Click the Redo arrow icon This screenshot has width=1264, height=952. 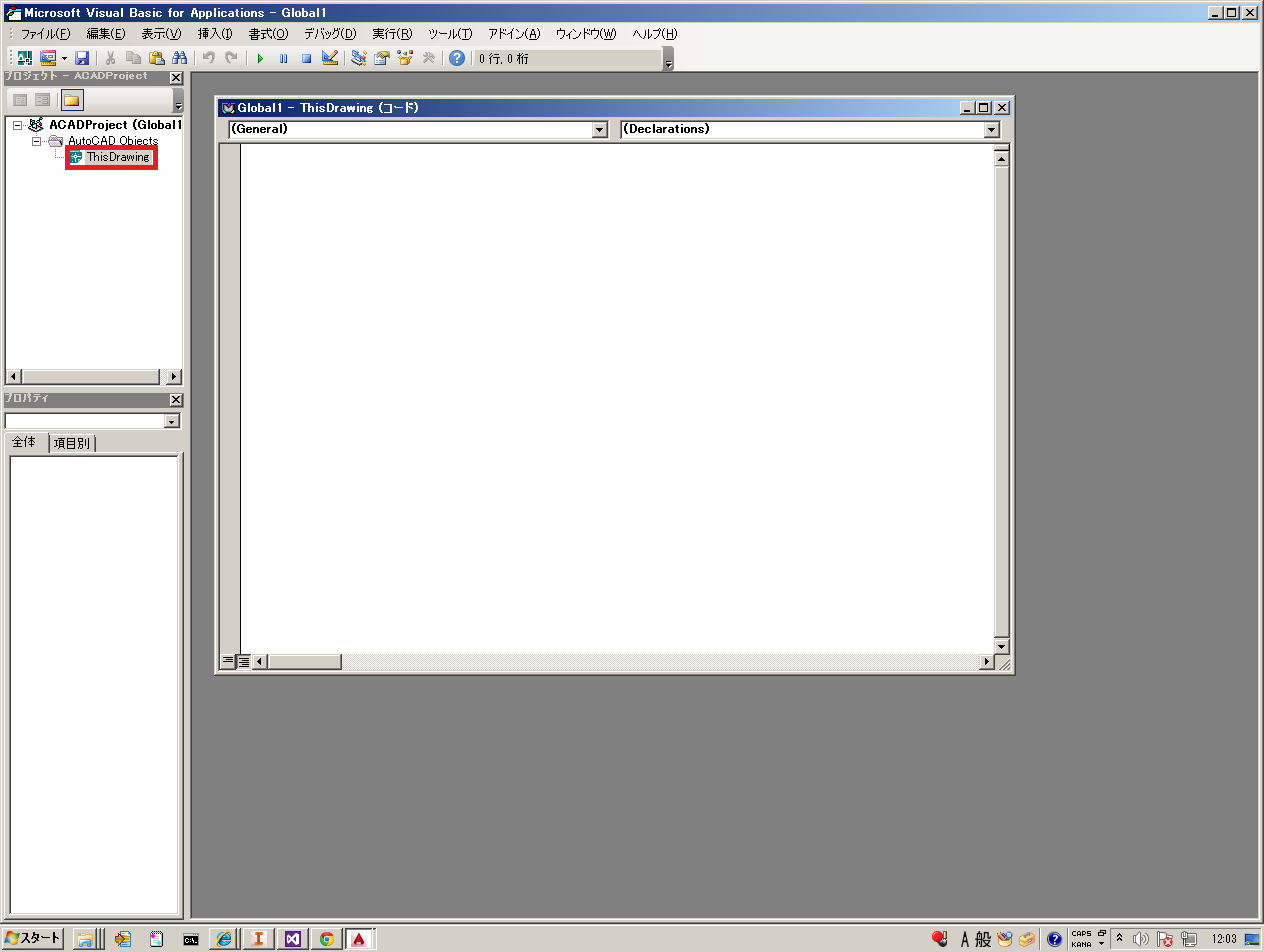(231, 58)
